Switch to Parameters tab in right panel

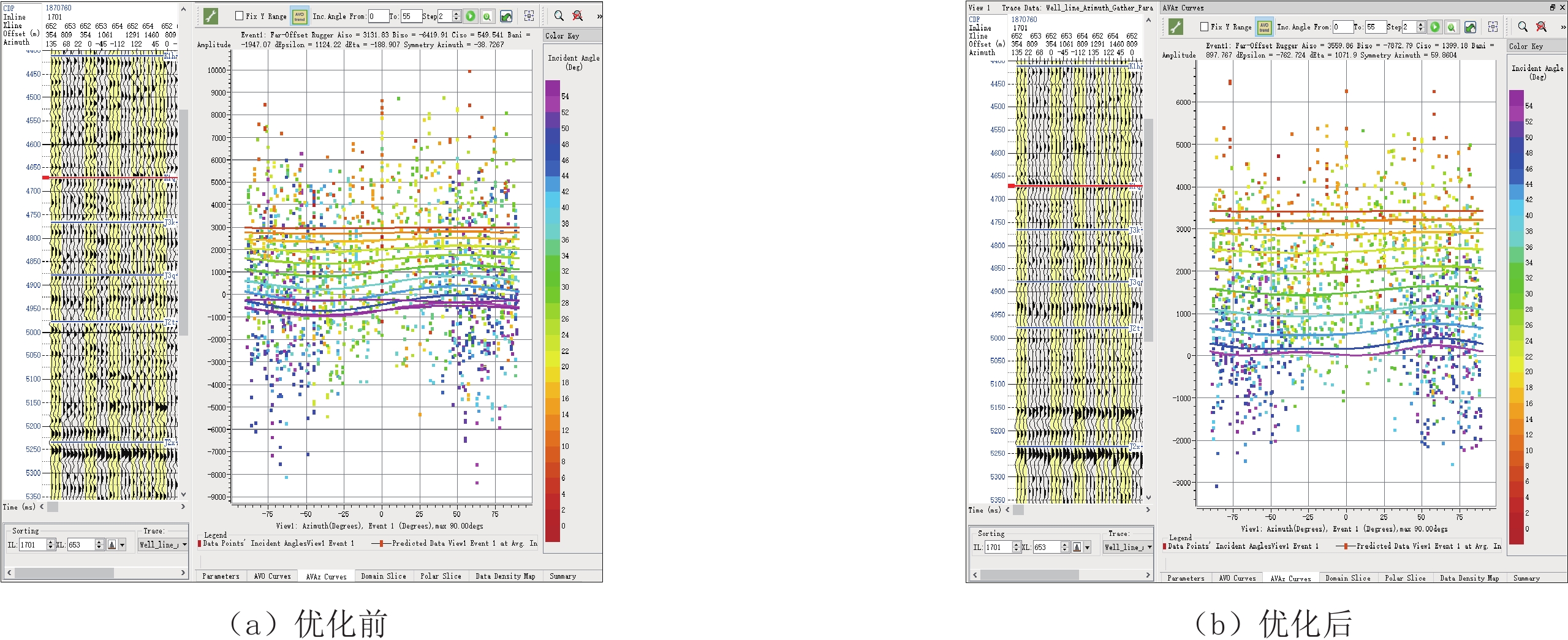click(x=1186, y=578)
